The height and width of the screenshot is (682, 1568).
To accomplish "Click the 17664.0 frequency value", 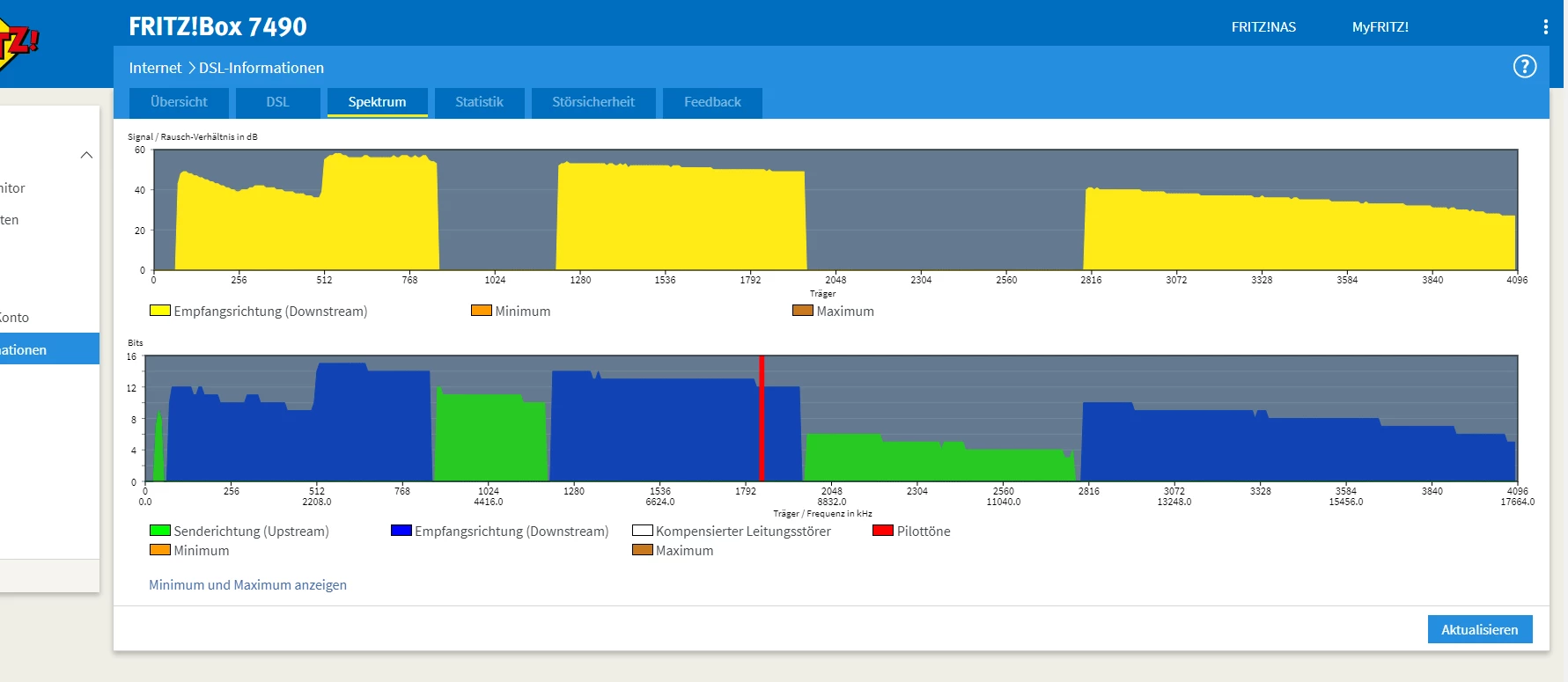I will click(1518, 502).
